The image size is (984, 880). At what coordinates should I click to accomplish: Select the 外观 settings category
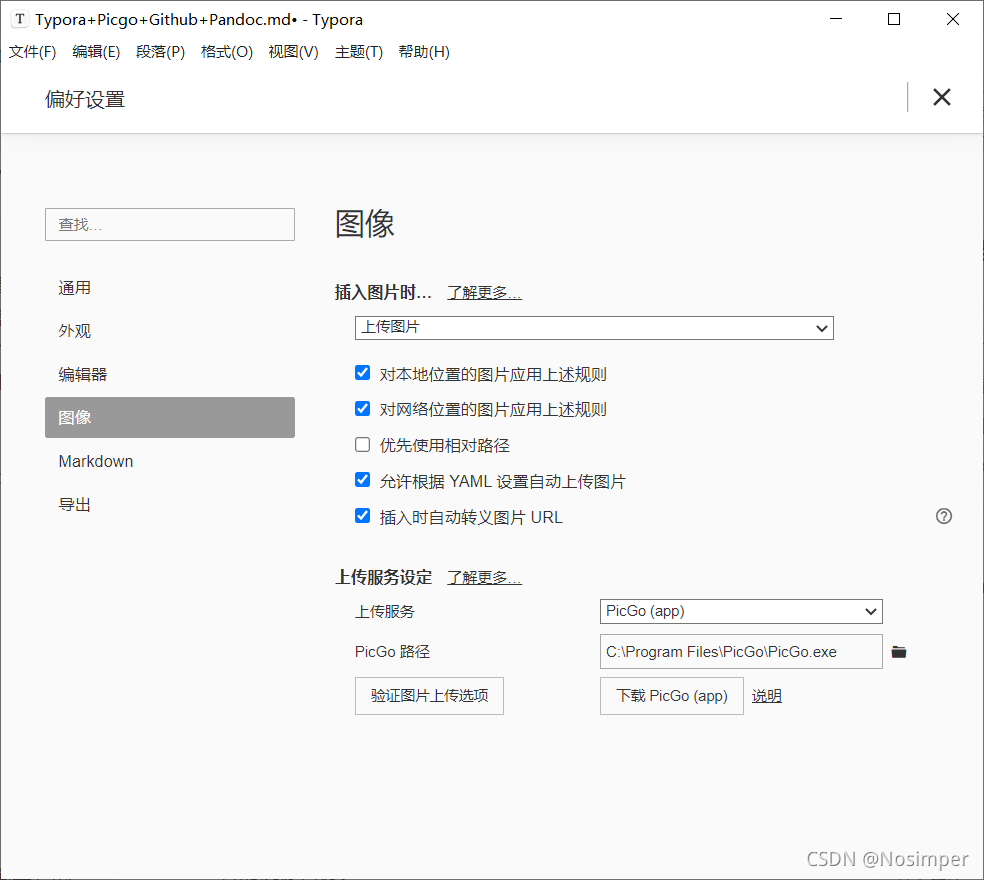(x=169, y=331)
